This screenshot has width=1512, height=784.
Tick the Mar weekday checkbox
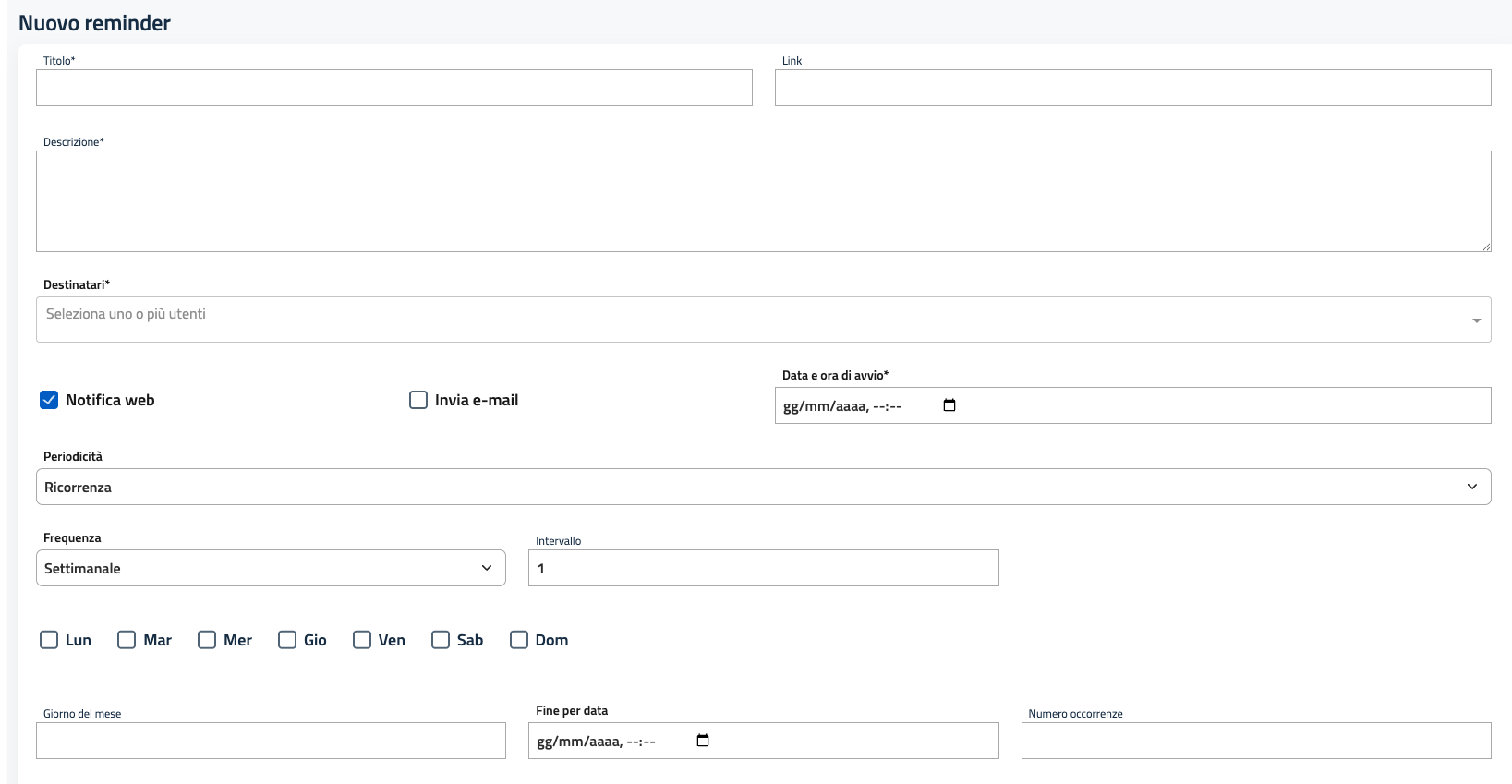click(x=127, y=640)
